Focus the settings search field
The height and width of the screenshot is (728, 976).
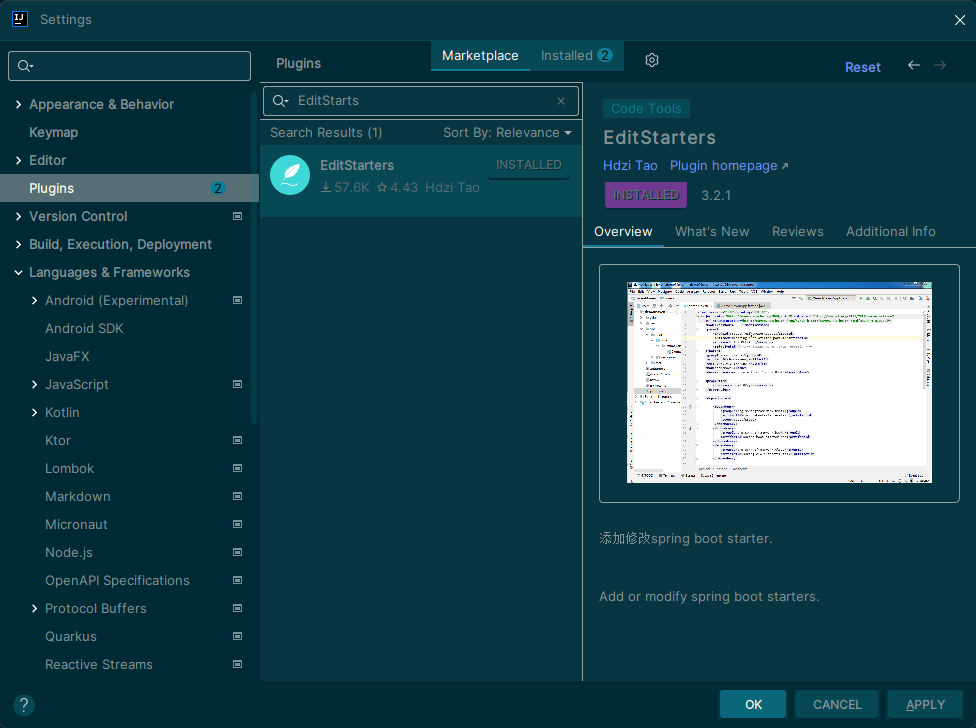pyautogui.click(x=129, y=66)
